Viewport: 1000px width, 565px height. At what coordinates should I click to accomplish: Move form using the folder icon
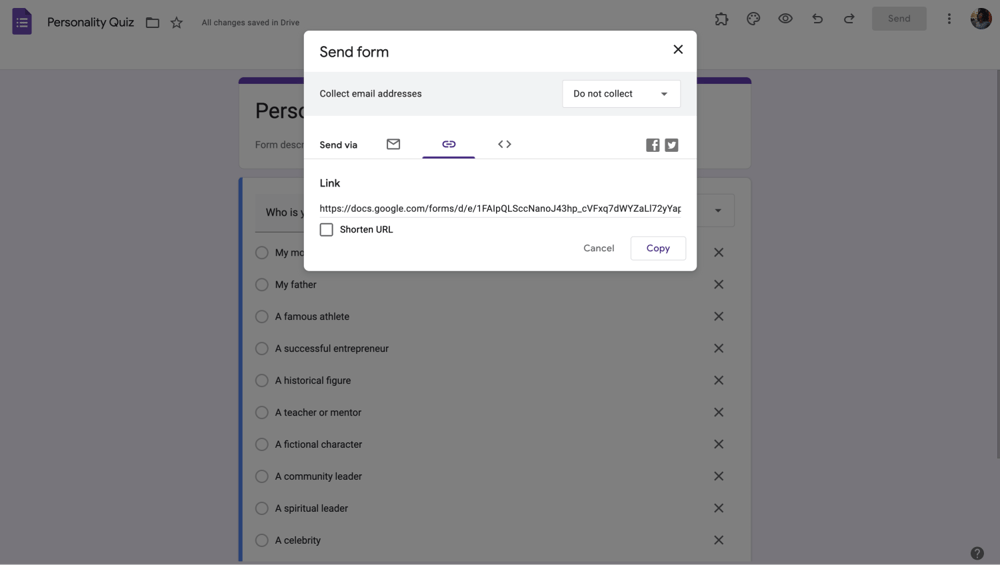(152, 22)
